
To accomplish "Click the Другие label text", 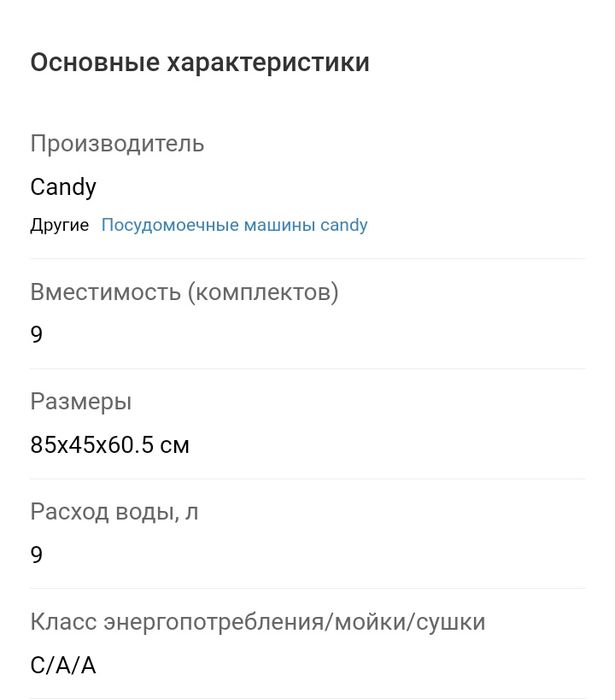I will 60,225.
